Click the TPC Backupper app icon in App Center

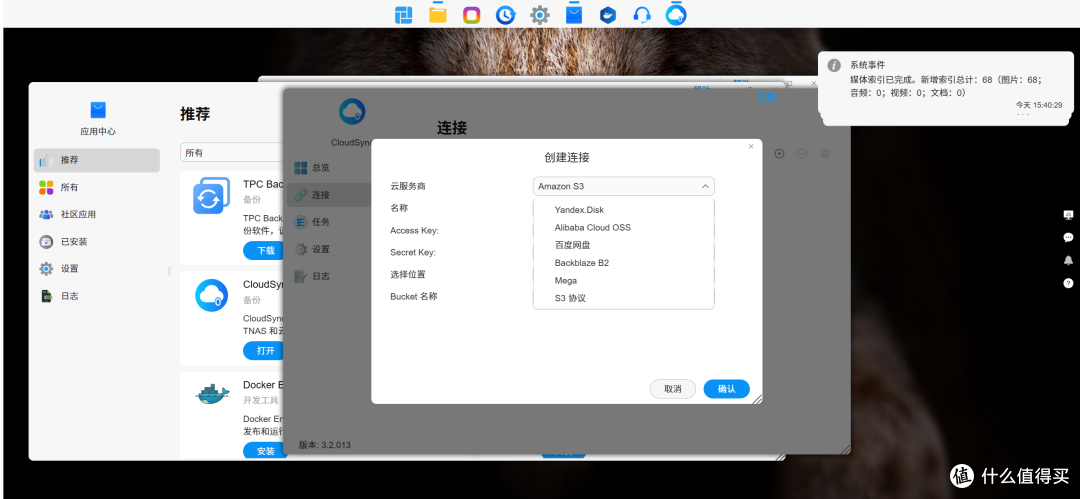[x=211, y=196]
